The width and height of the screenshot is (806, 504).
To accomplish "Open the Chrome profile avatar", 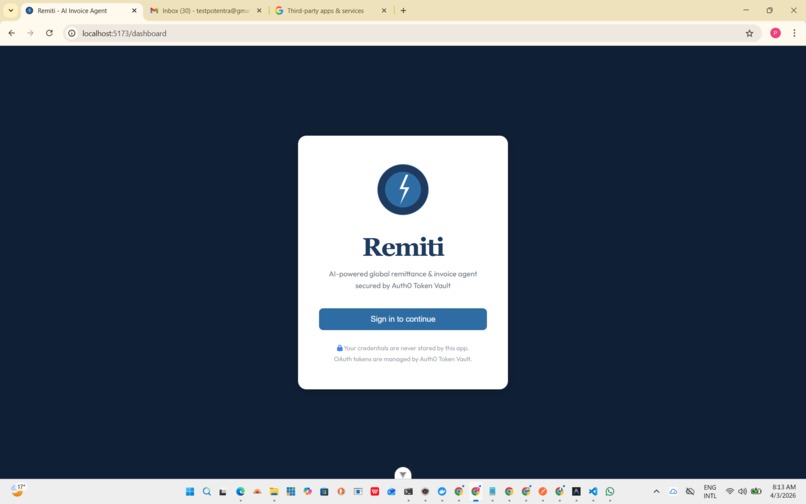I will click(775, 33).
